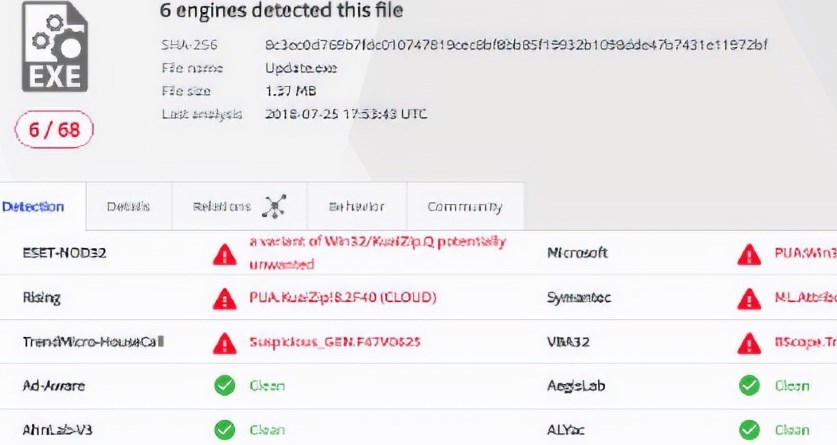Click the AhnLab-V3 engine name
The image size is (837, 445).
point(57,430)
